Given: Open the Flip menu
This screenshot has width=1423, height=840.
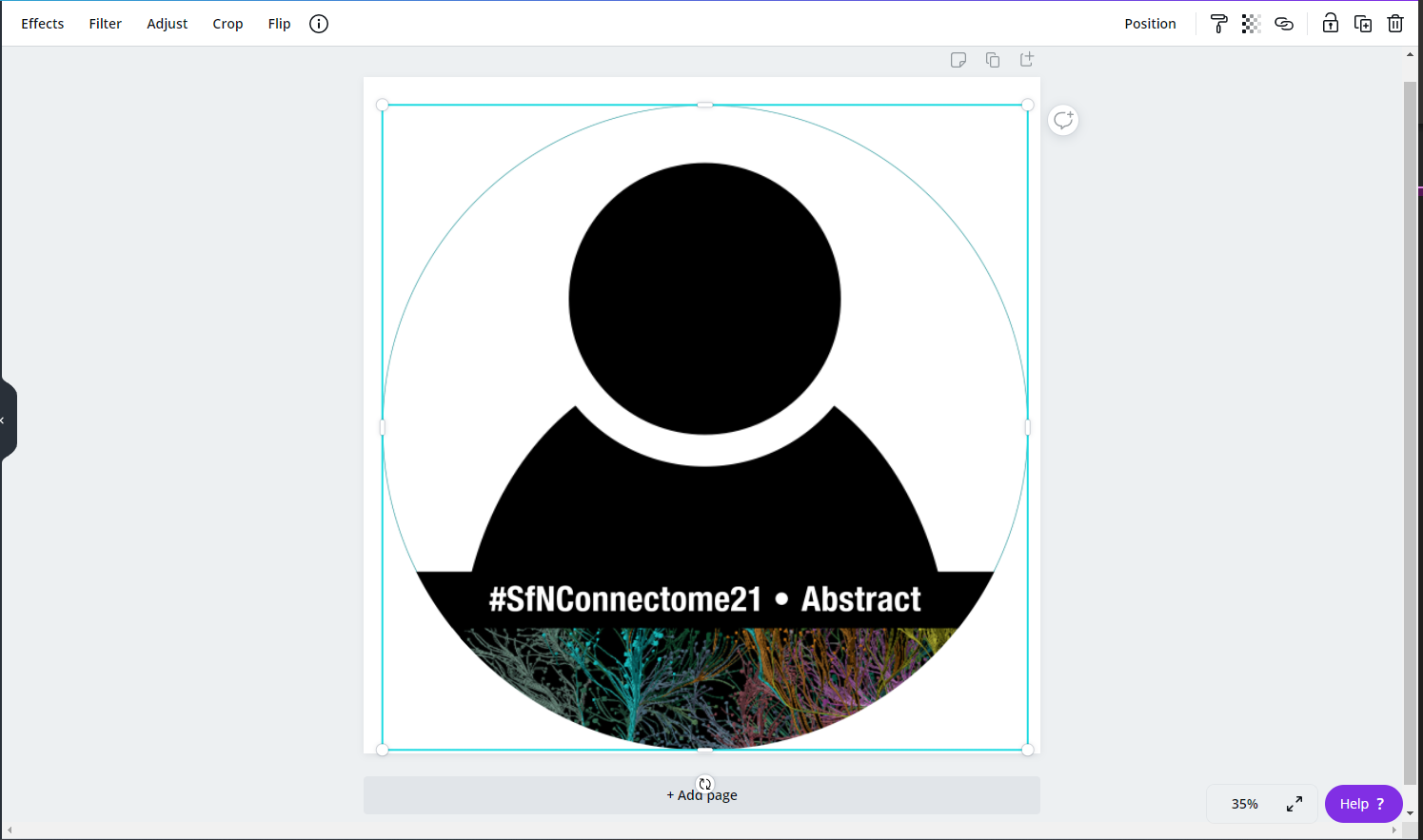Looking at the screenshot, I should tap(279, 24).
